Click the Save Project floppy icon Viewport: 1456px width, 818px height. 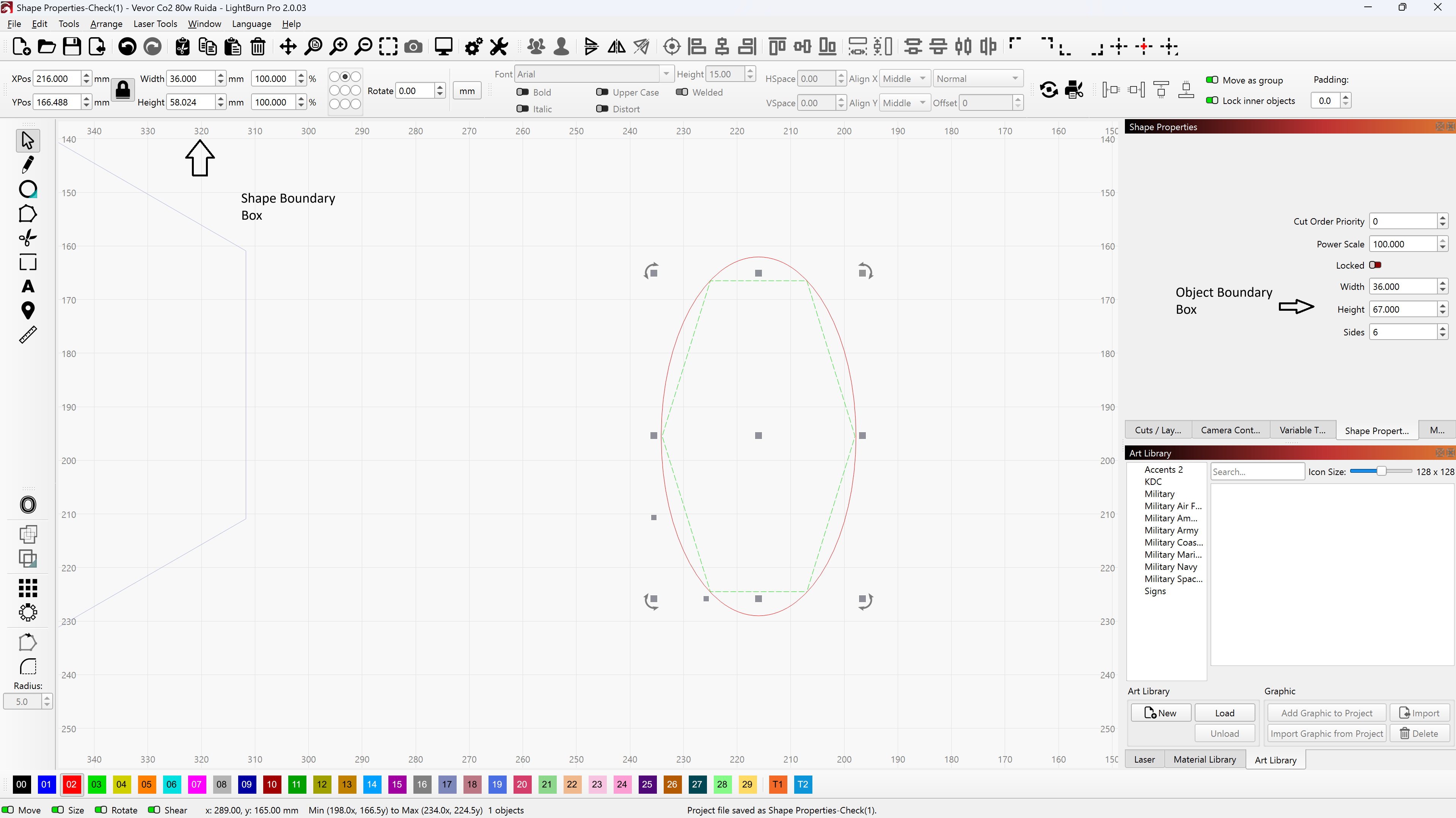point(72,46)
